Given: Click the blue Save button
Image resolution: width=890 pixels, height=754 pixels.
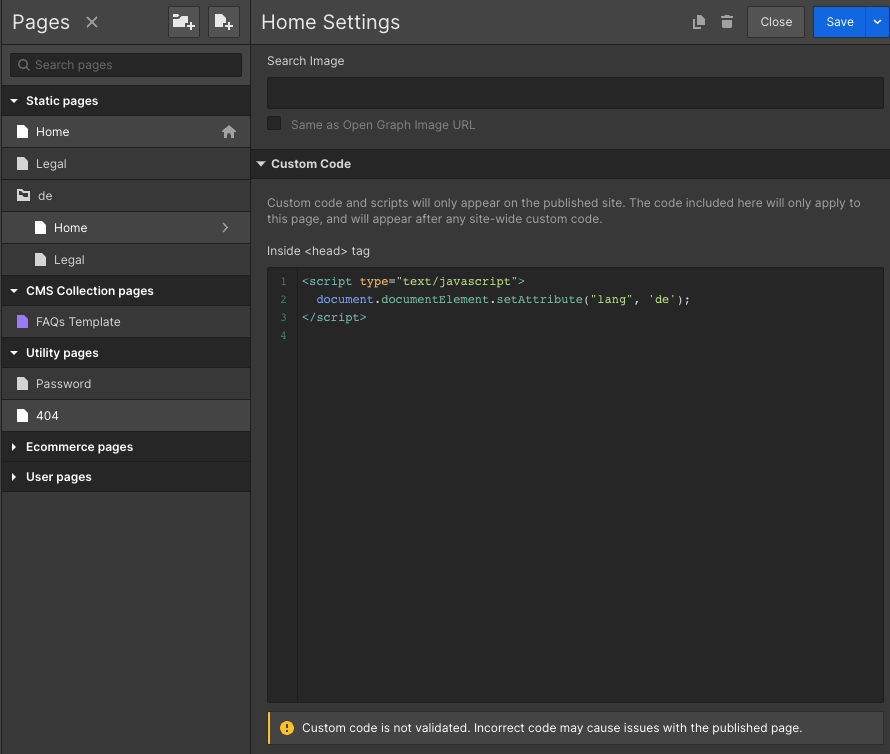Looking at the screenshot, I should point(839,22).
